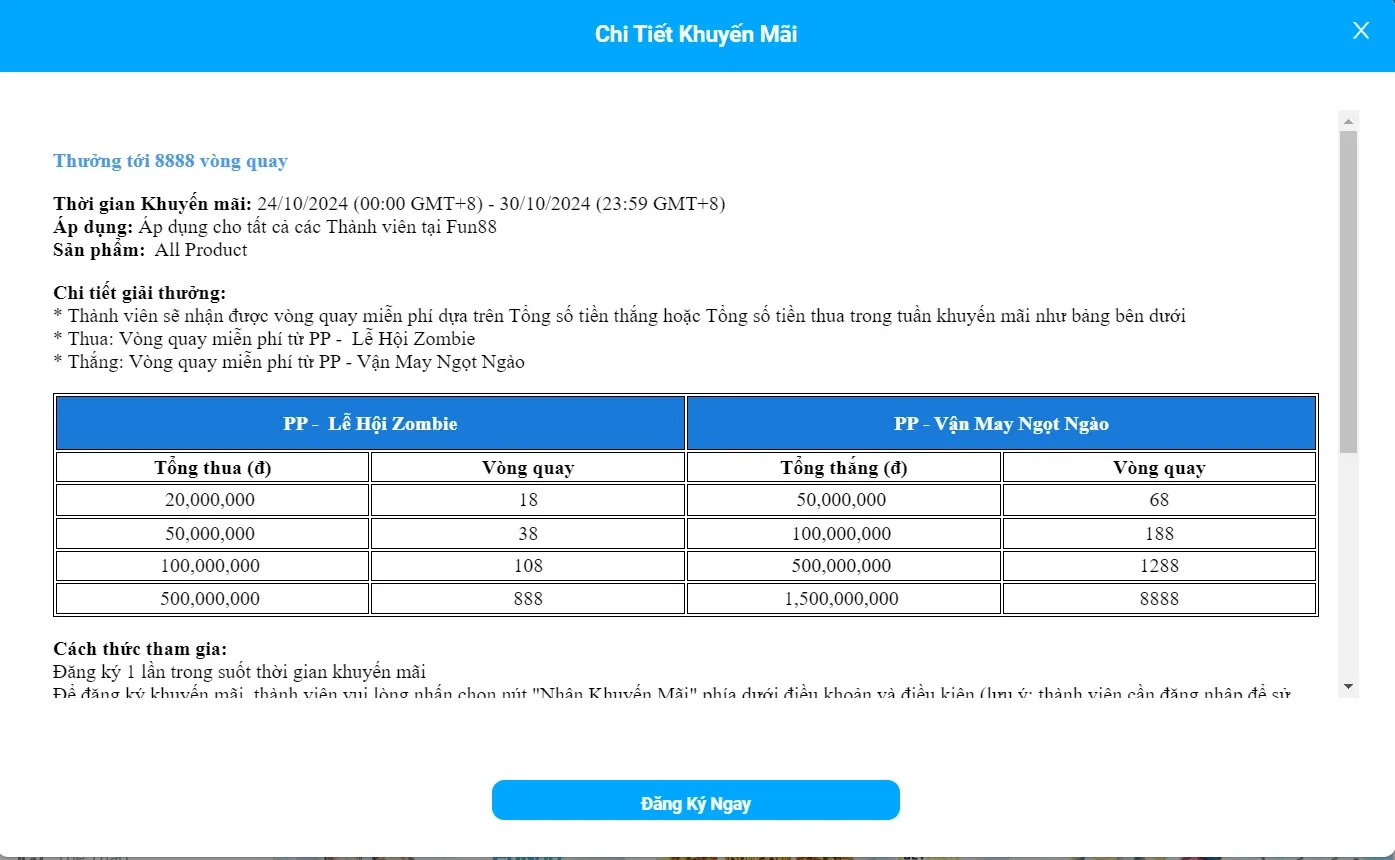Select the PP - Vận May Ngọt Ngào header
1395x860 pixels.
1001,423
